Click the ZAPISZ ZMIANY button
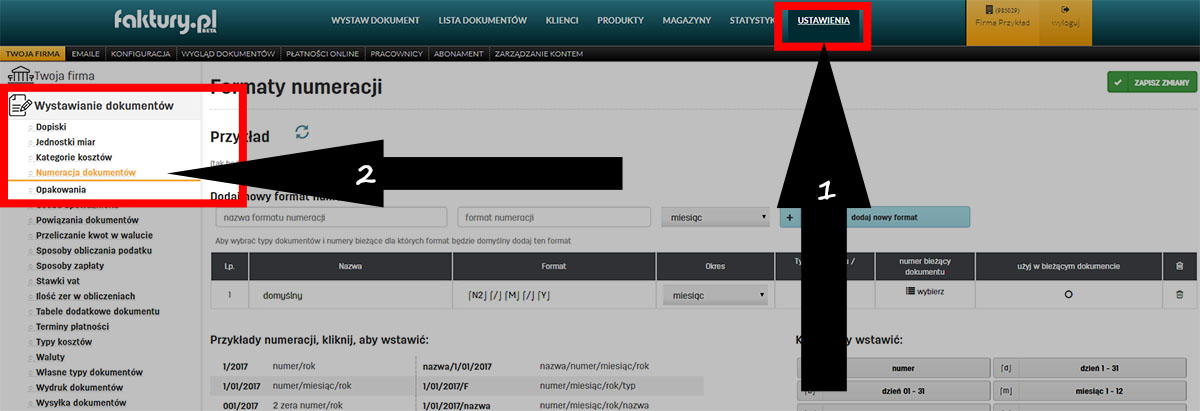 tap(1152, 83)
